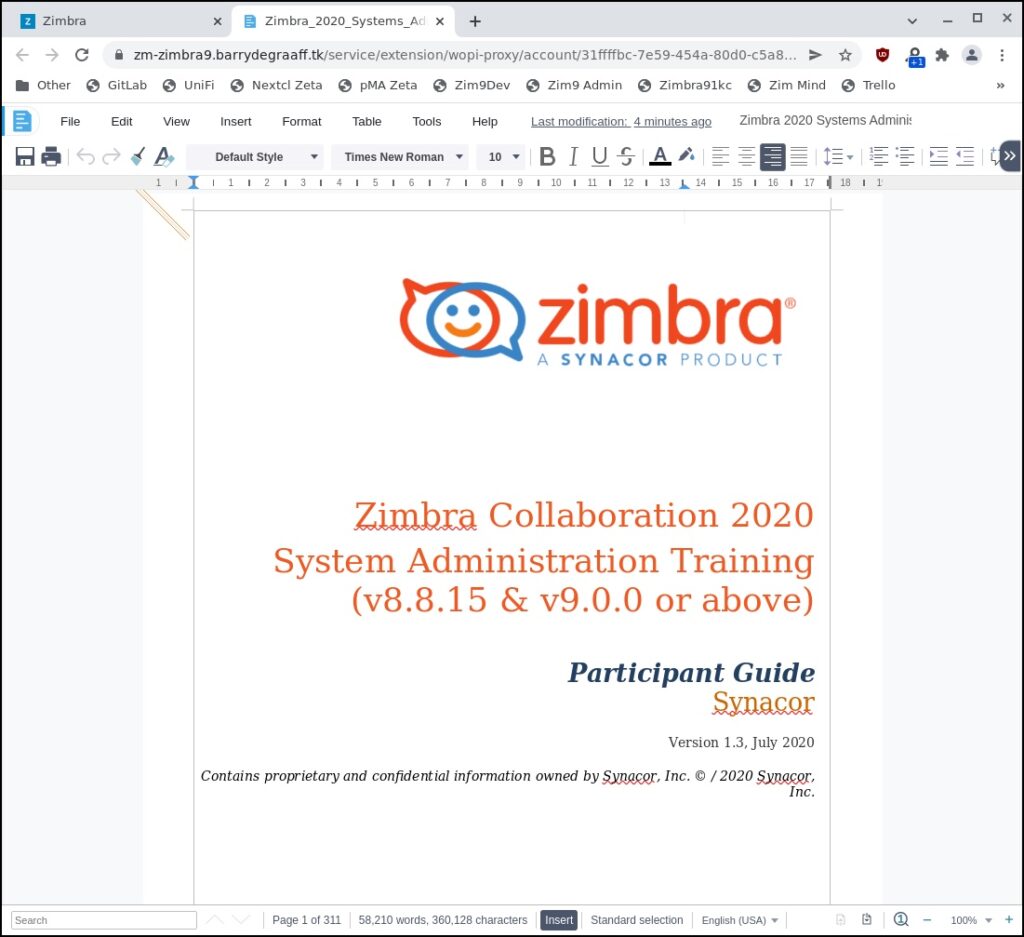
Task: Open the Print dialog via printer icon
Action: pyautogui.click(x=50, y=156)
